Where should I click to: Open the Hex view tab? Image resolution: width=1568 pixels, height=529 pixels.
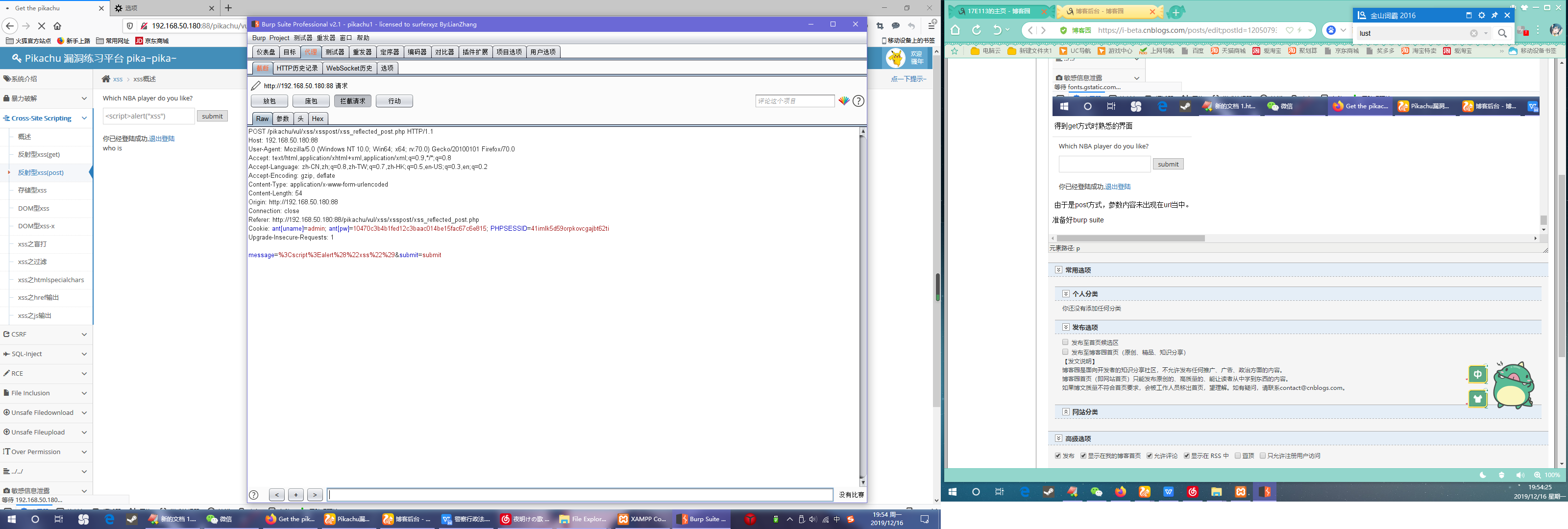[317, 119]
